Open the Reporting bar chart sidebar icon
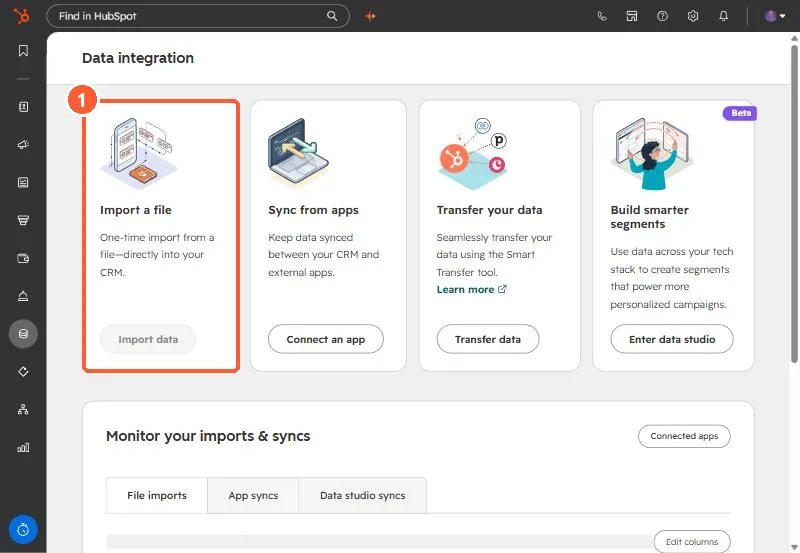 23,447
